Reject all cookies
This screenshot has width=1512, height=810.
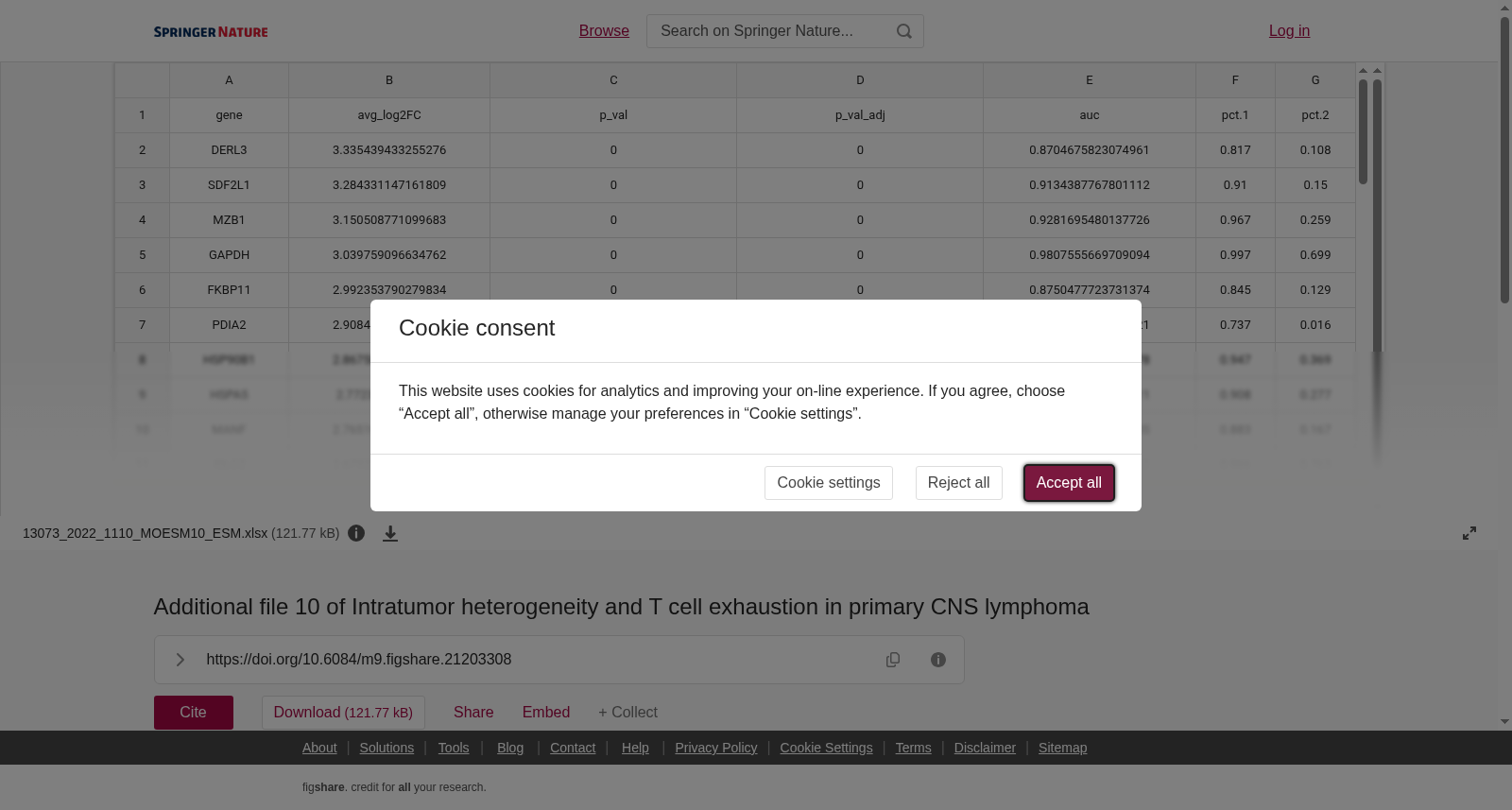point(958,483)
